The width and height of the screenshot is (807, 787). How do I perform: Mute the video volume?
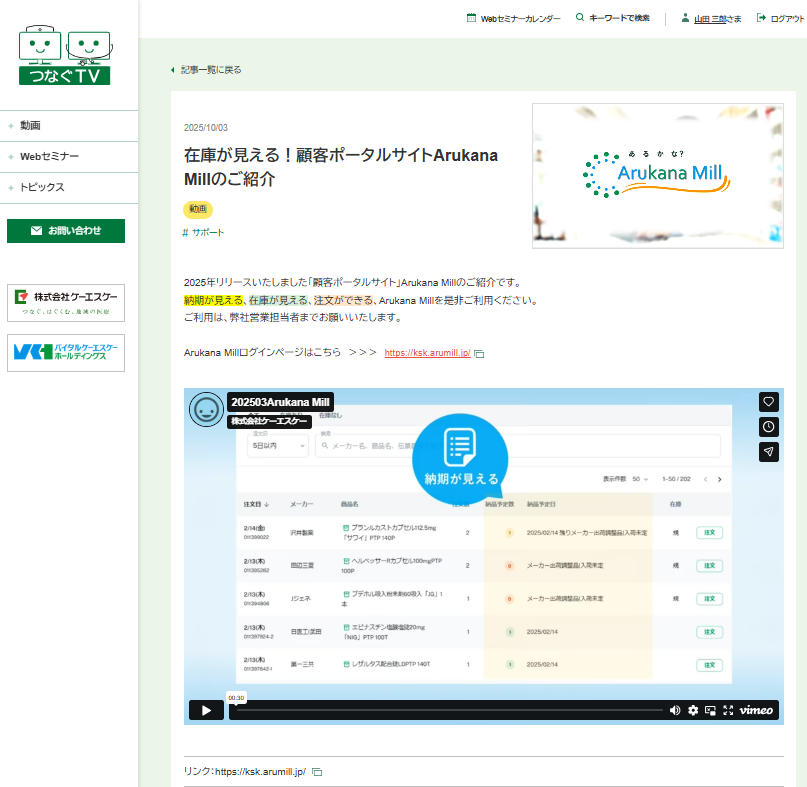[675, 710]
